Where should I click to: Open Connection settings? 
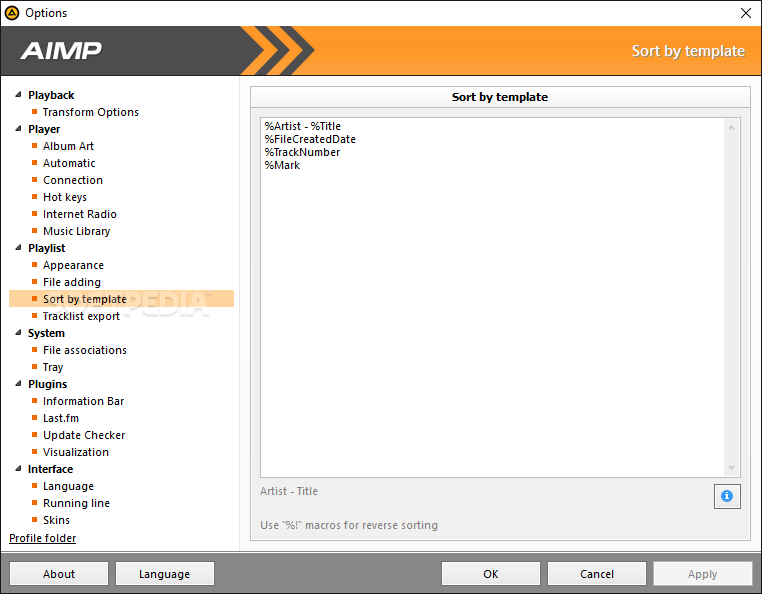[x=73, y=180]
